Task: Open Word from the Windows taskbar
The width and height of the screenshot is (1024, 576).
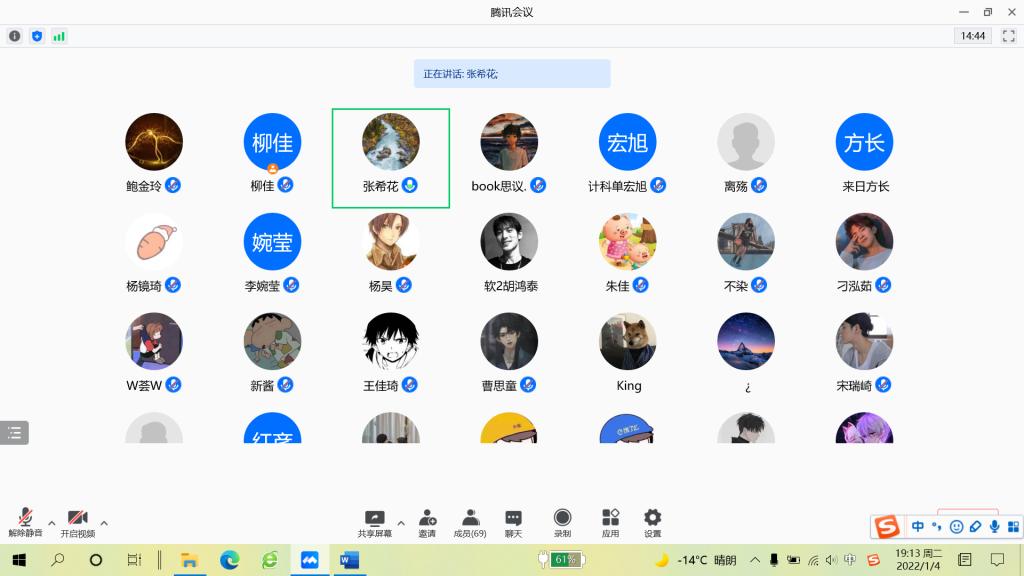Action: click(349, 560)
